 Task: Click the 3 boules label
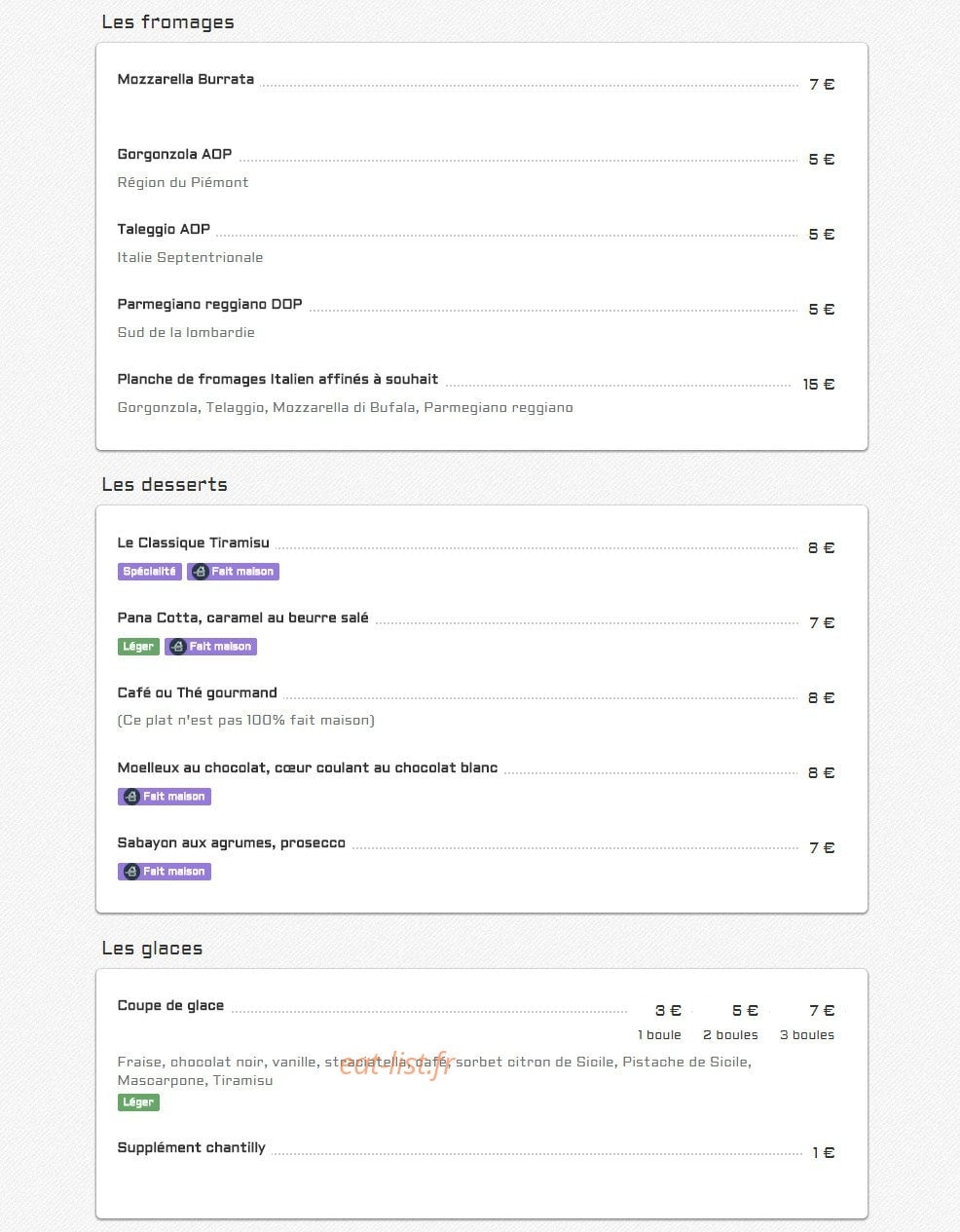(x=807, y=1035)
